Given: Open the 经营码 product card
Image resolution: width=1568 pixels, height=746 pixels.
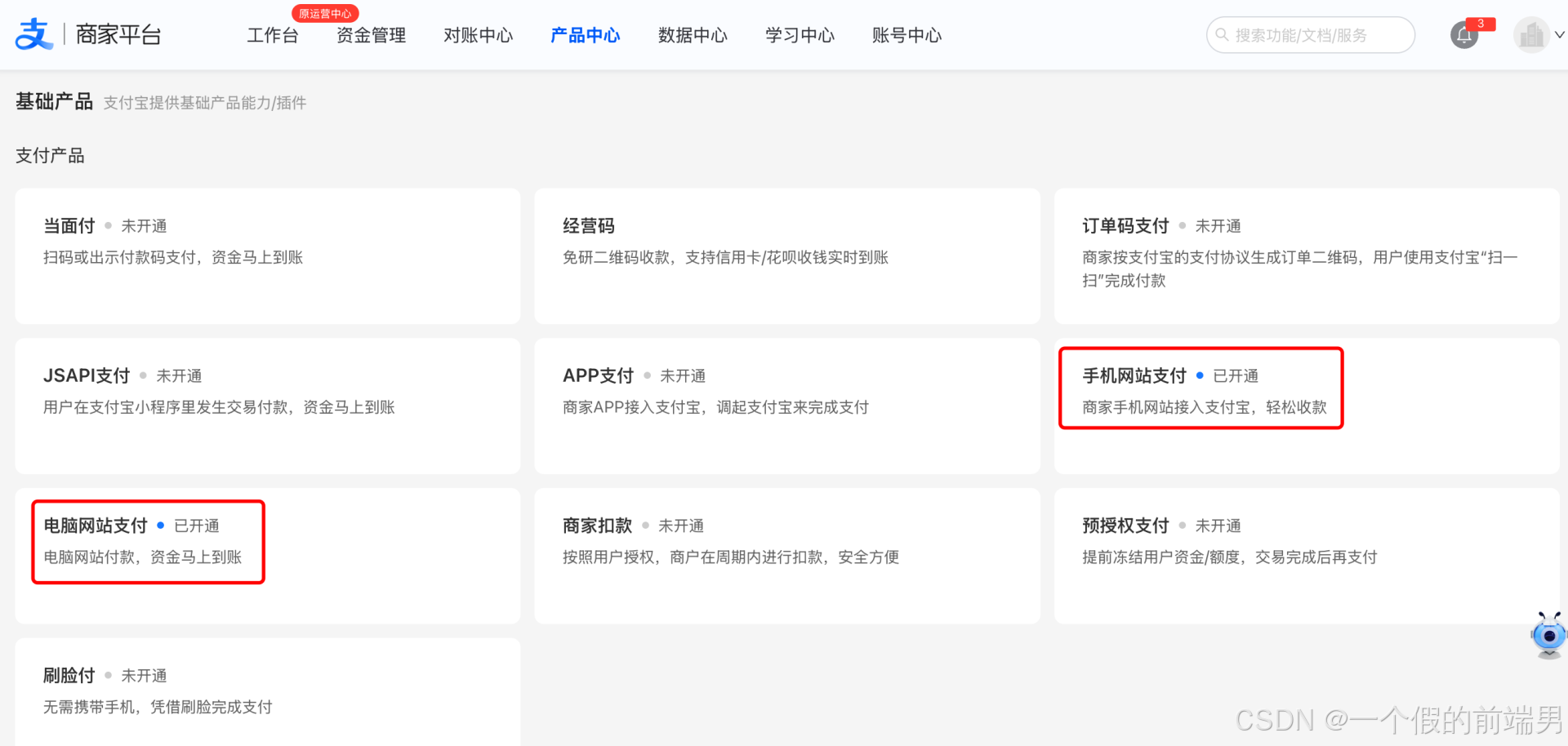Looking at the screenshot, I should 787,256.
